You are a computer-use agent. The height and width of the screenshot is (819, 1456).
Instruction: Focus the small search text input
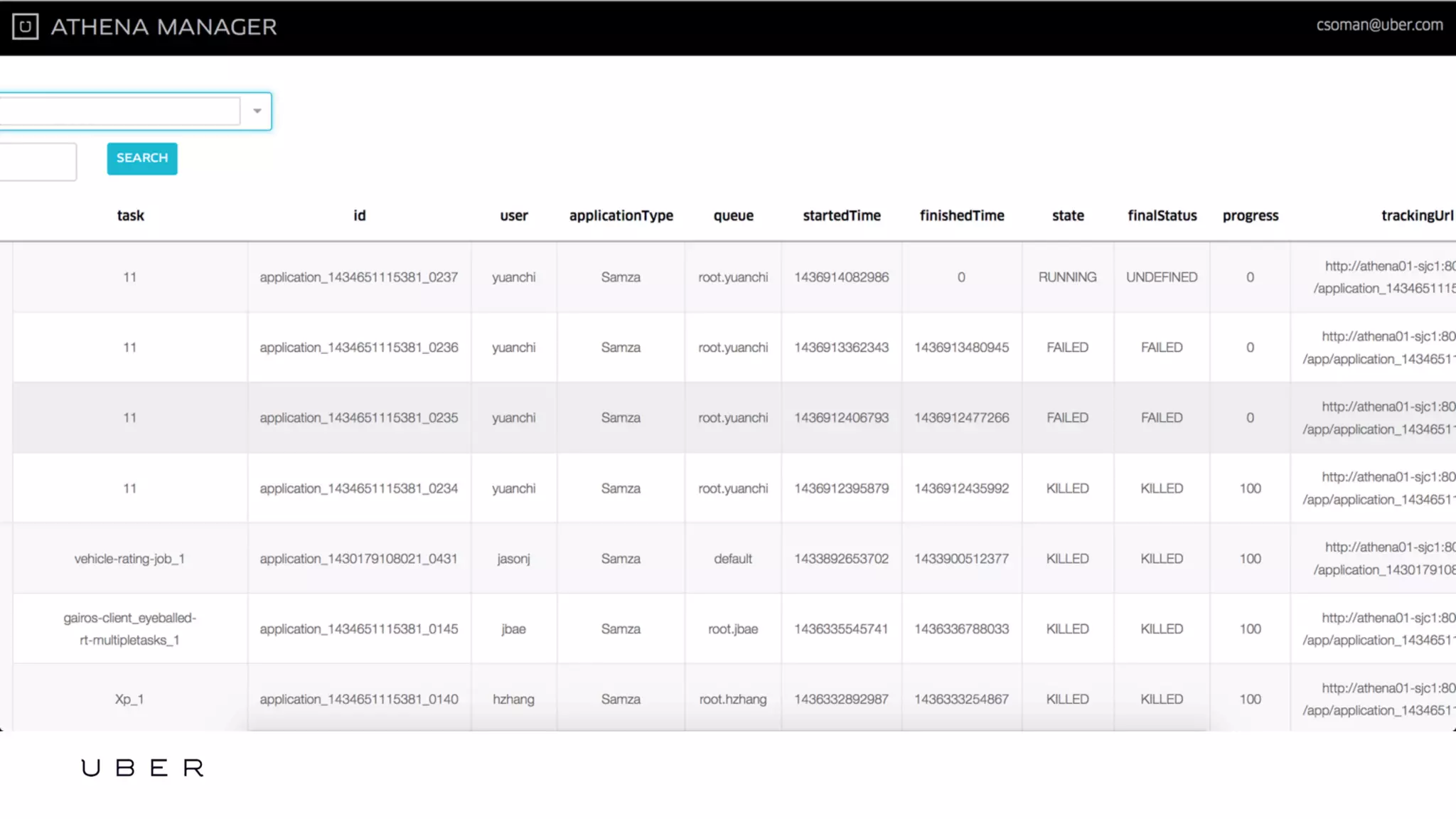pos(37,161)
